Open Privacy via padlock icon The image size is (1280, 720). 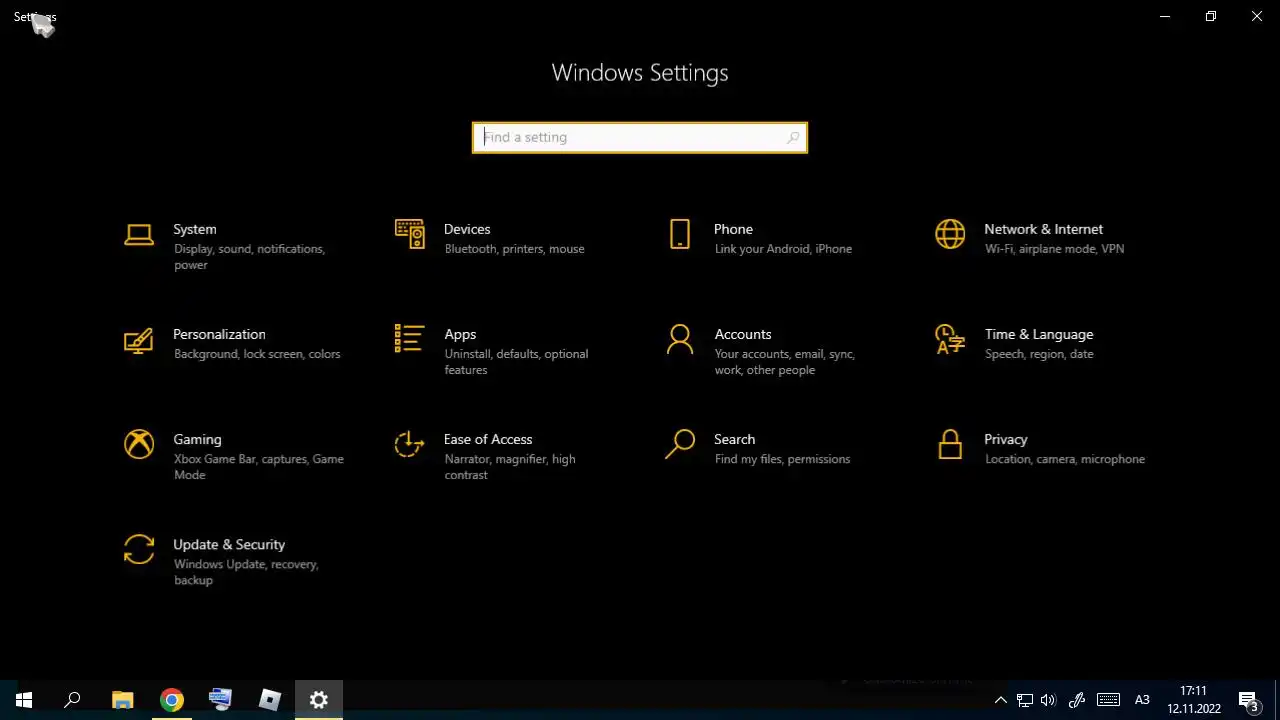pyautogui.click(x=950, y=444)
